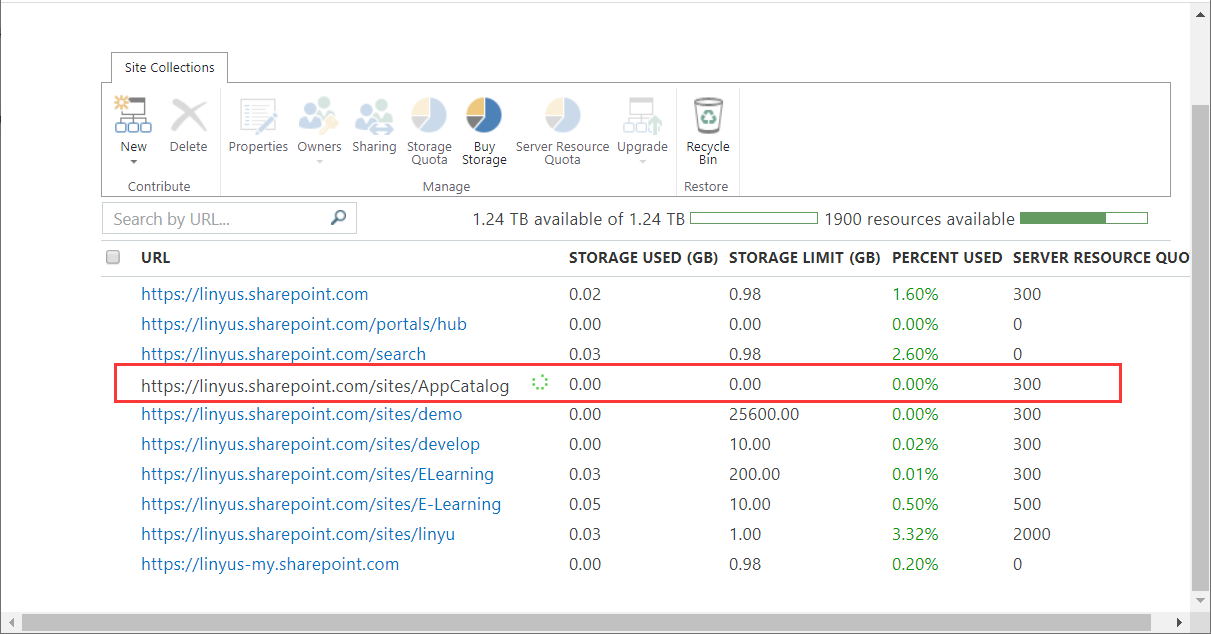Click the 0.20% percent used value
The image size is (1211, 634).
pyautogui.click(x=915, y=564)
